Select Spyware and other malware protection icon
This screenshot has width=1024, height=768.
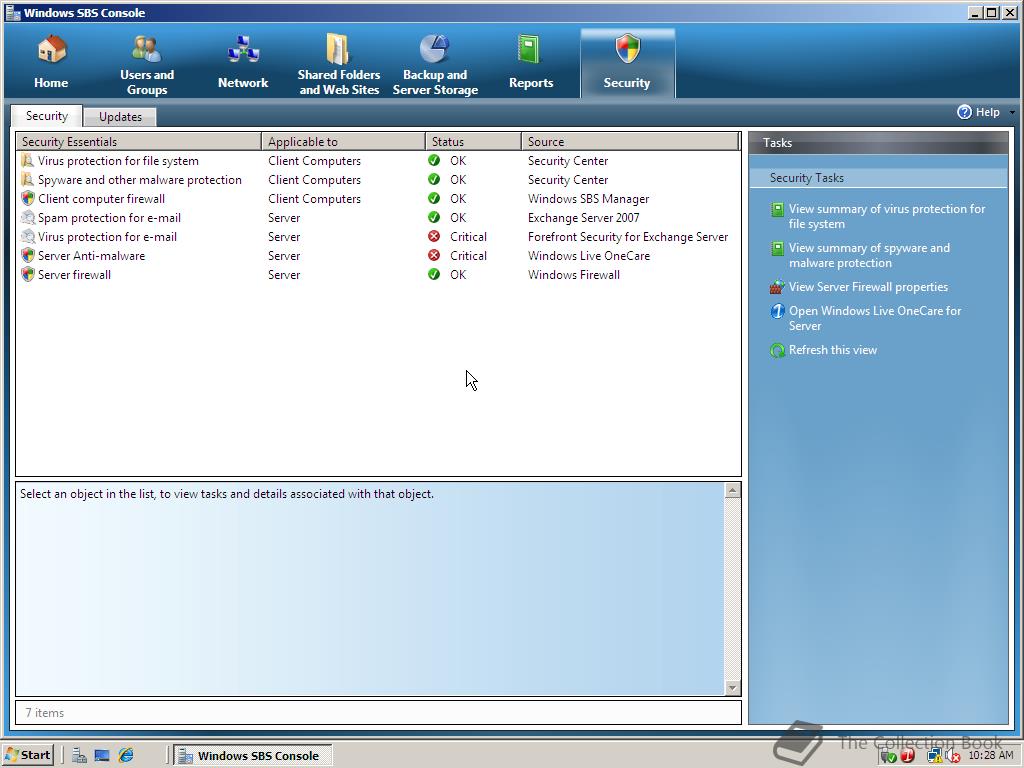coord(27,180)
